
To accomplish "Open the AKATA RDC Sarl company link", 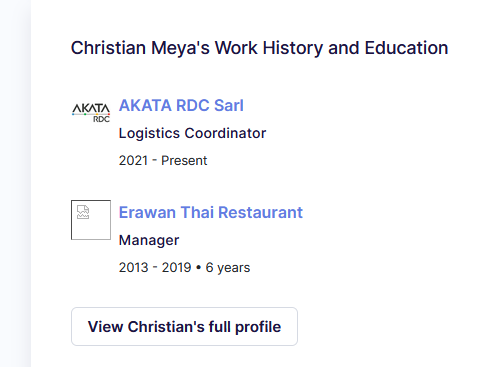I will (x=181, y=105).
